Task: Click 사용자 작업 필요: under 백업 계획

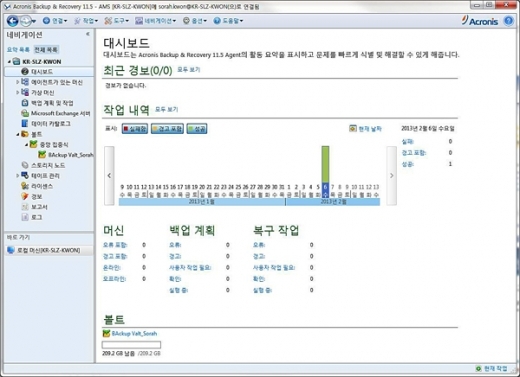Action: pos(190,268)
